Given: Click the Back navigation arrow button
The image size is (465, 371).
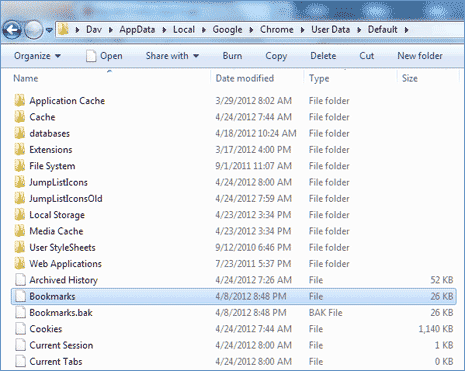Looking at the screenshot, I should [x=12, y=30].
